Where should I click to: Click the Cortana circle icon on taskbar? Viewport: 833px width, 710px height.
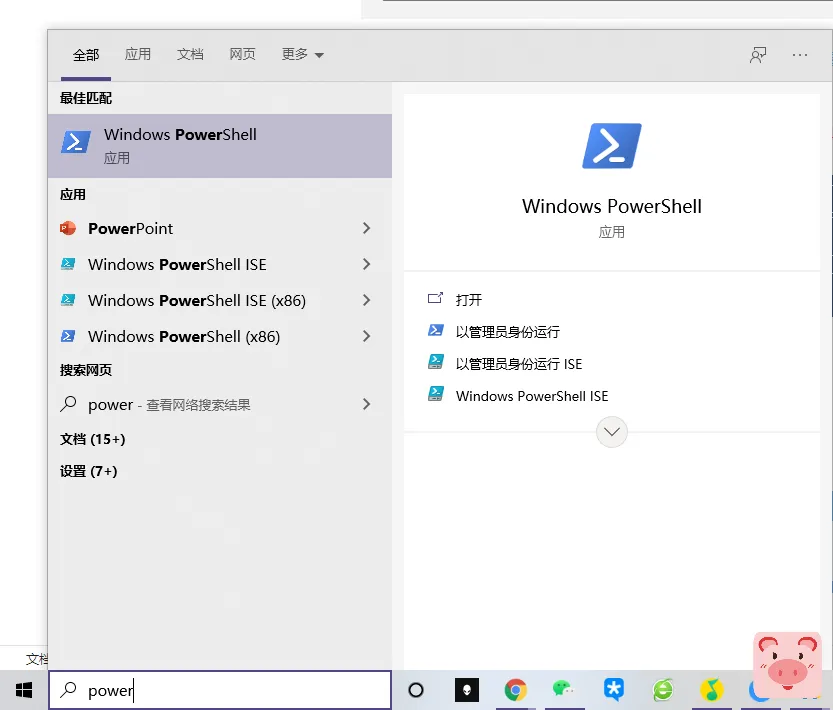coord(415,690)
